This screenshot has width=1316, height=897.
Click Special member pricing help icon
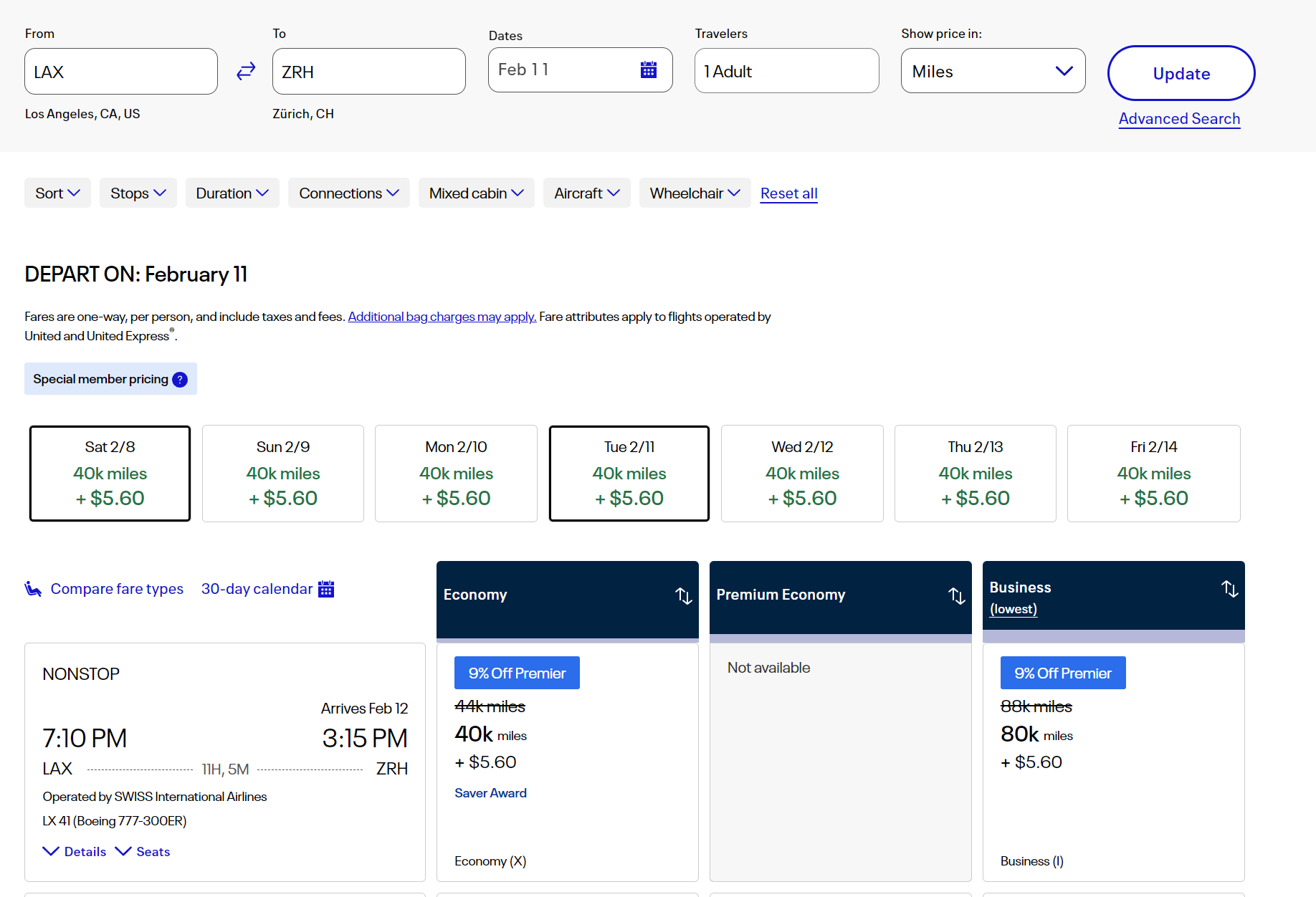click(x=181, y=379)
